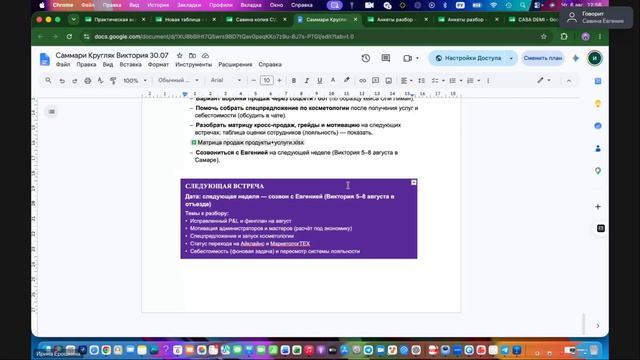Open the paragraph style Обычный dropdown

click(178, 80)
